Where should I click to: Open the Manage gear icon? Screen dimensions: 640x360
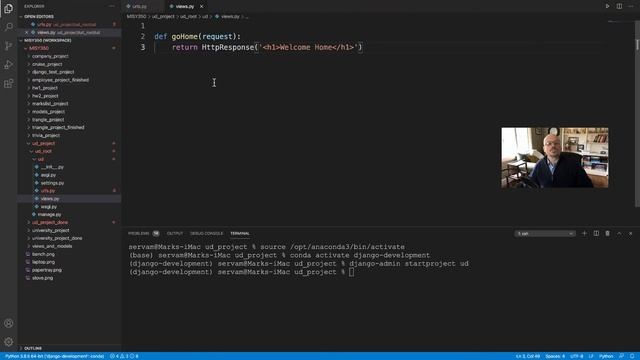coord(8,342)
